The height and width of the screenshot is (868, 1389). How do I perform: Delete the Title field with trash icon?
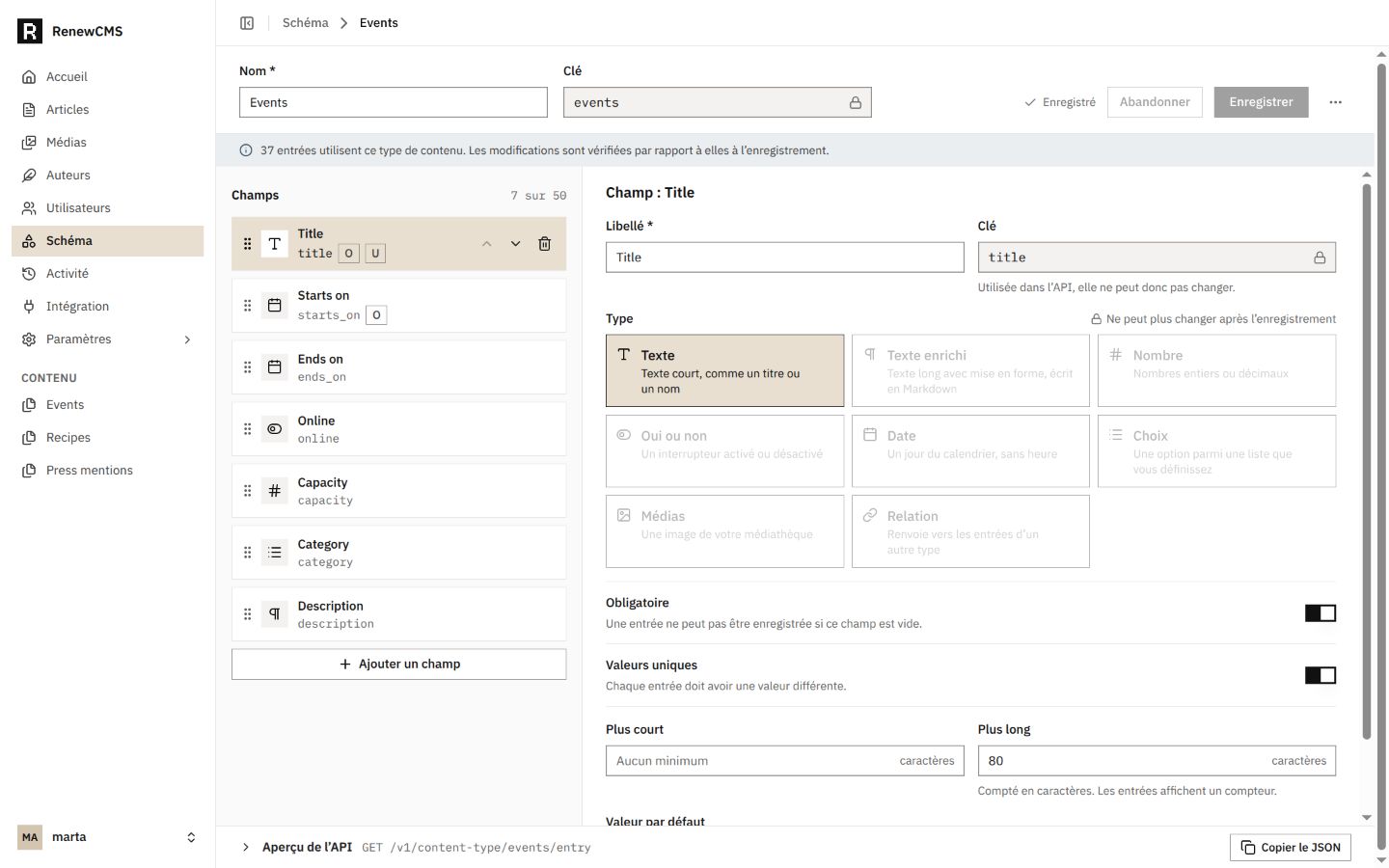(x=544, y=244)
